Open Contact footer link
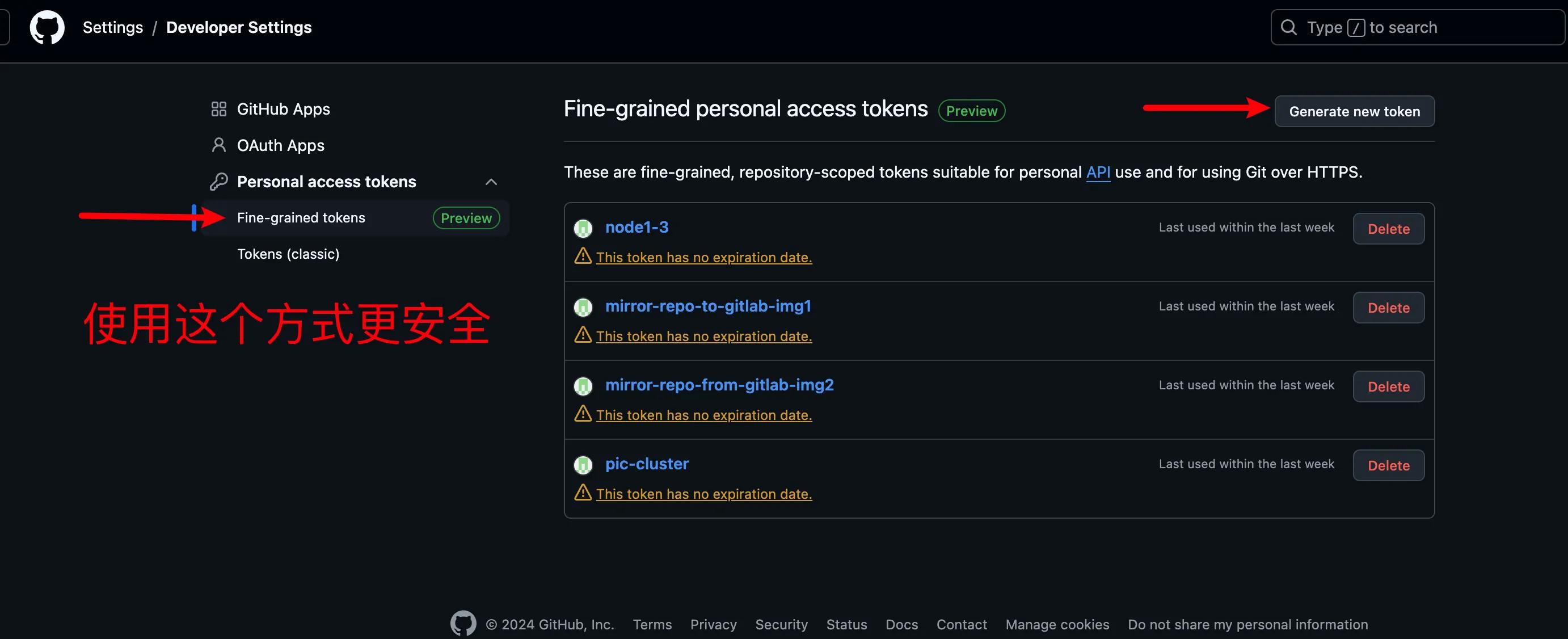This screenshot has width=1568, height=639. (962, 624)
